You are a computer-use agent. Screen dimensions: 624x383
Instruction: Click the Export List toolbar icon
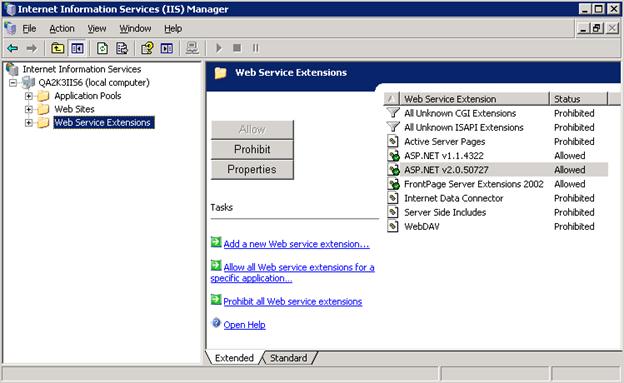click(x=122, y=49)
